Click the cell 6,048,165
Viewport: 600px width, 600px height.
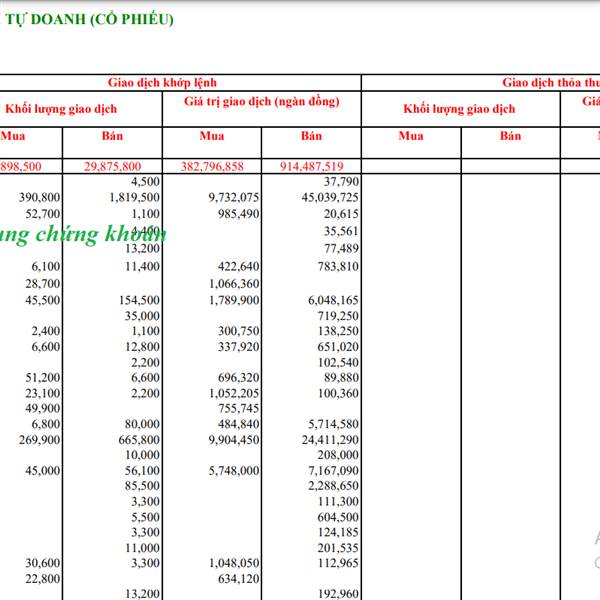tap(334, 300)
